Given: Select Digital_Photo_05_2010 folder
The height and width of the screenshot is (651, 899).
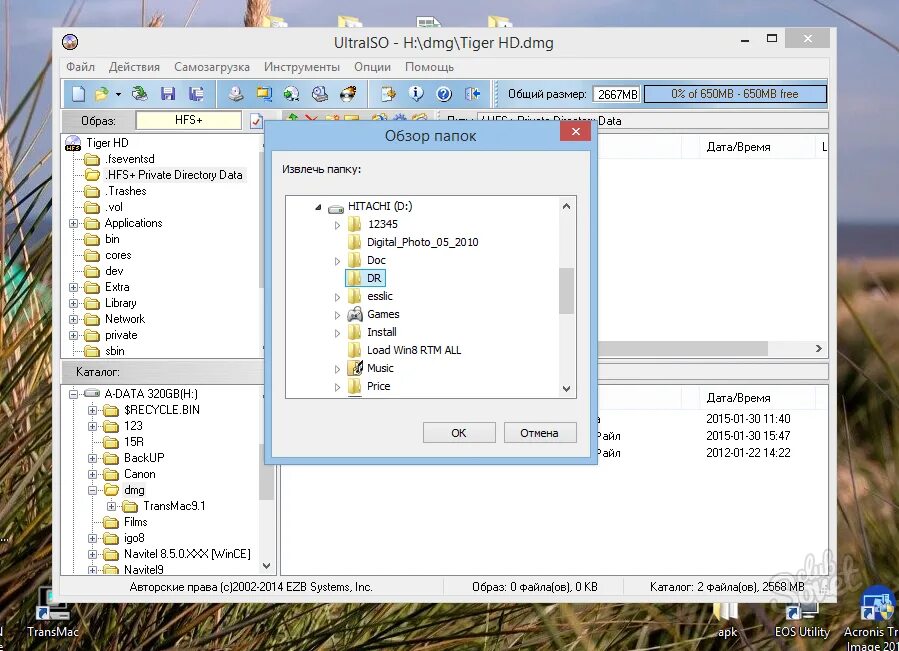Looking at the screenshot, I should 423,242.
